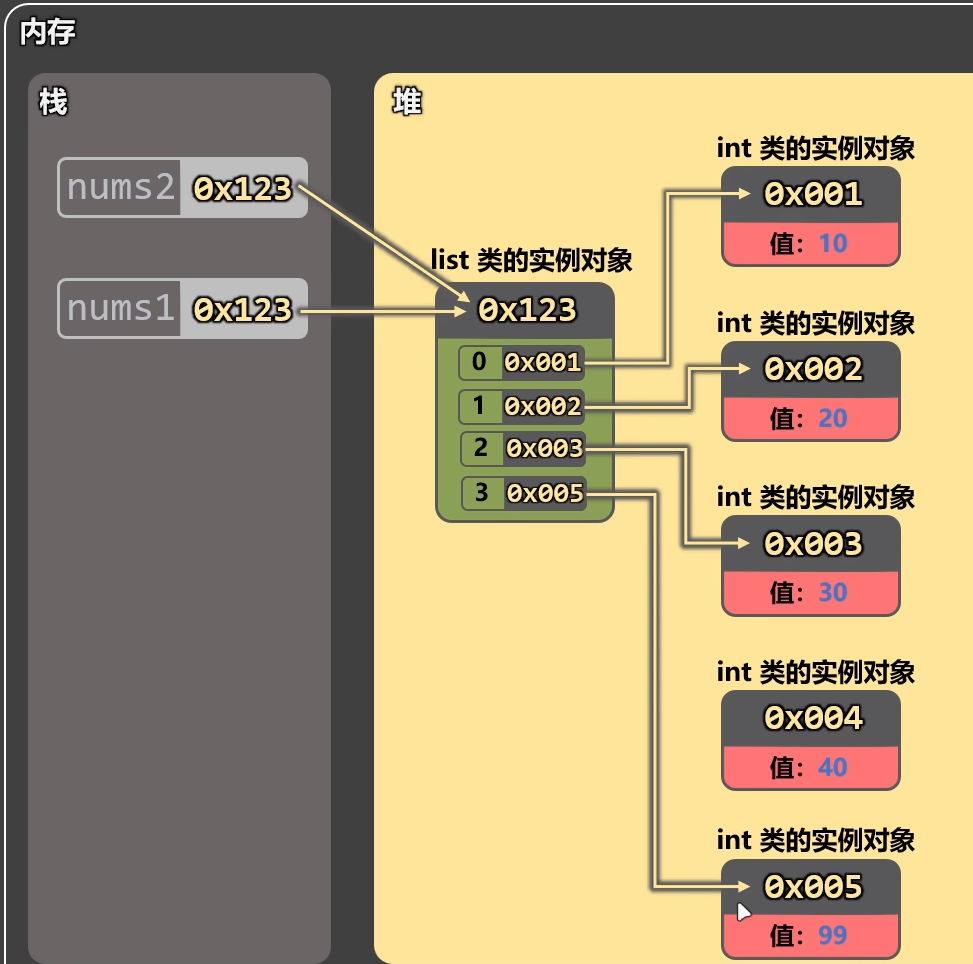
Task: Click the int object header 0x003
Action: click(811, 544)
